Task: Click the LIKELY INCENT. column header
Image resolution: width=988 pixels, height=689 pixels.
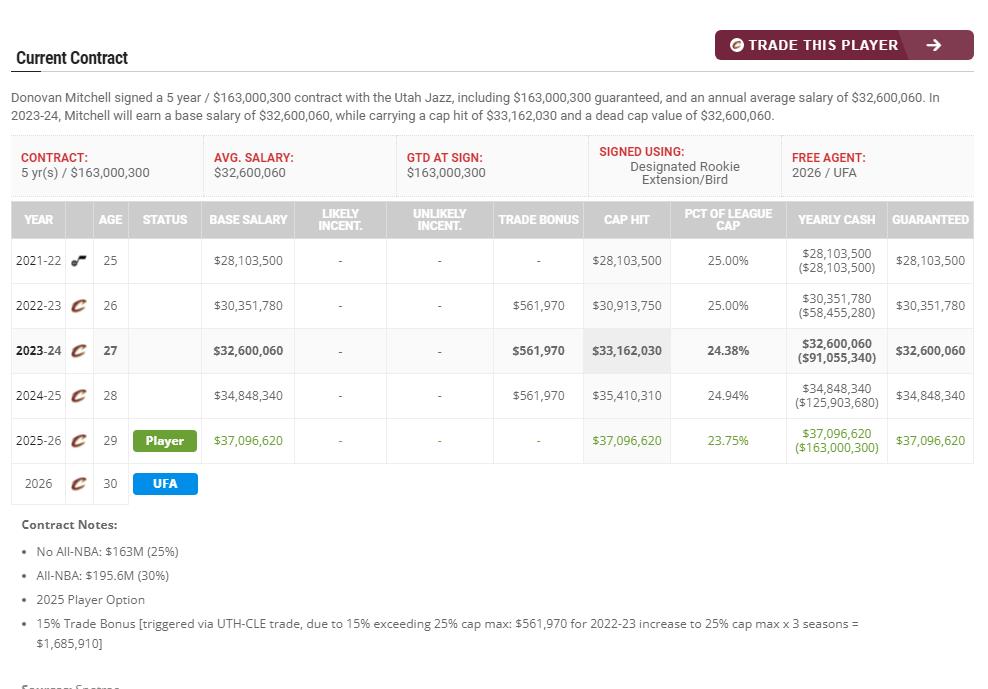Action: (x=340, y=219)
